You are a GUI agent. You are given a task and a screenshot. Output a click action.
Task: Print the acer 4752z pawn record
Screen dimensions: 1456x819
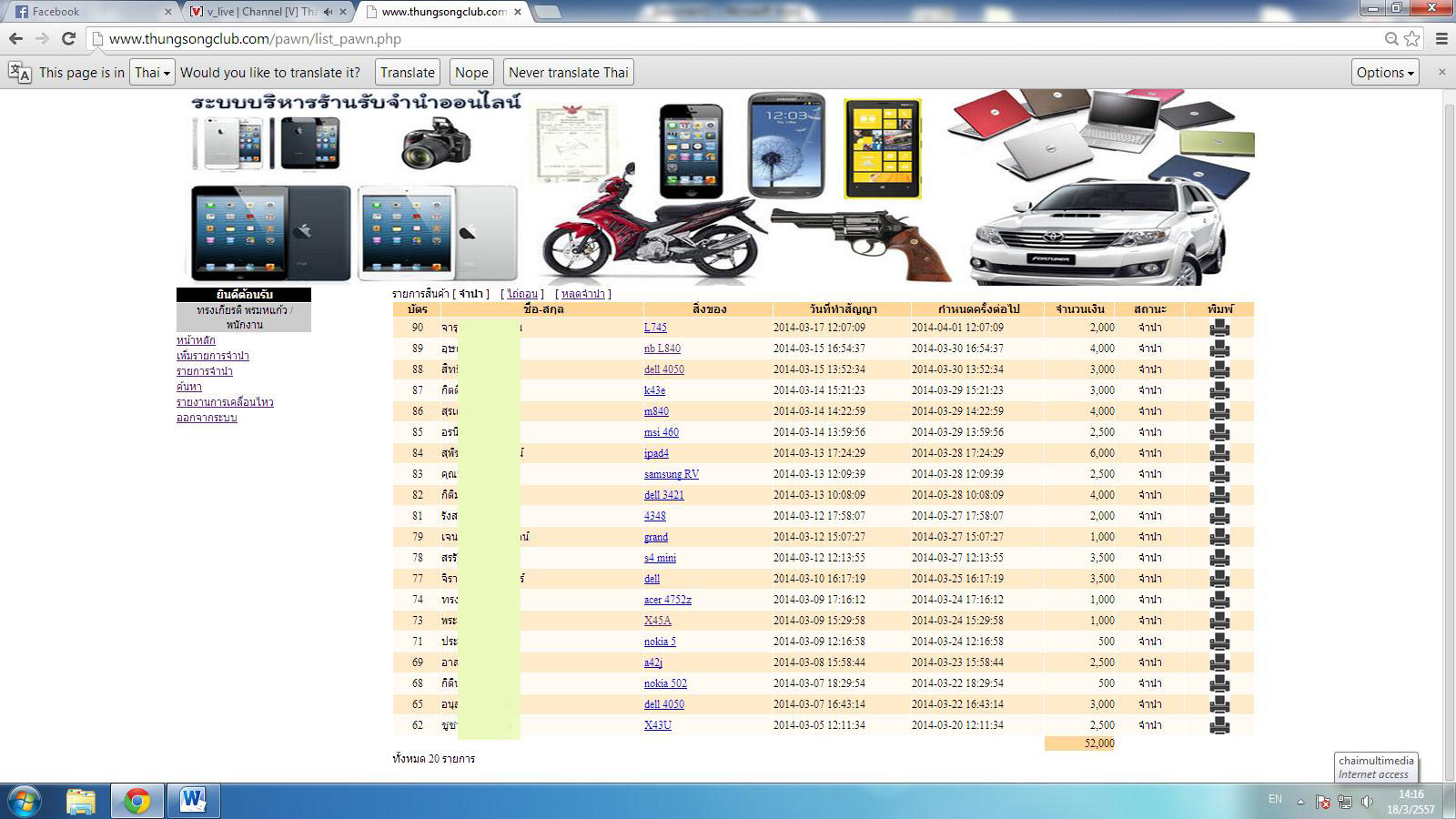(x=1219, y=600)
